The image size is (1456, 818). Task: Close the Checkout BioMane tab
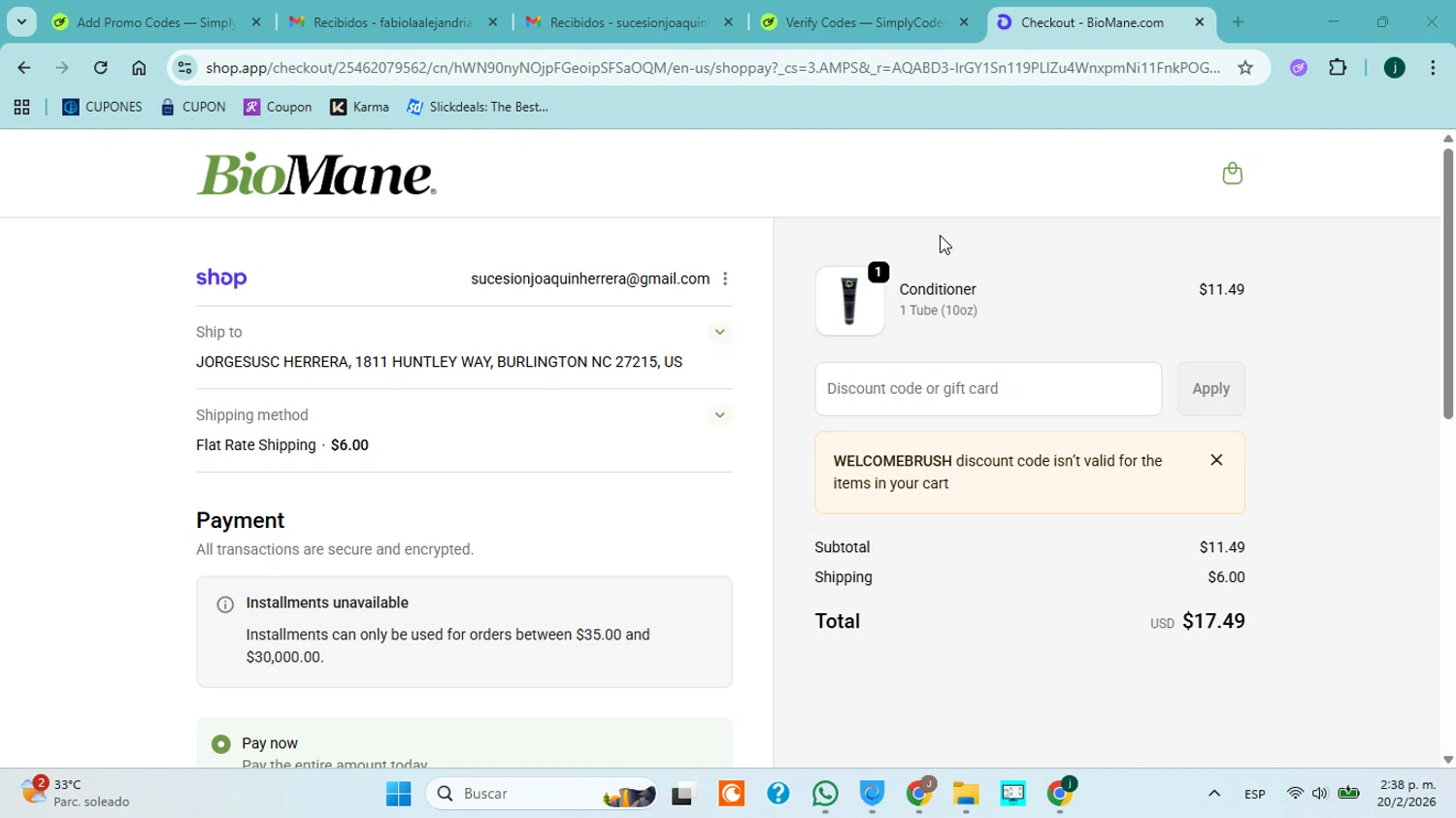pos(1199,22)
